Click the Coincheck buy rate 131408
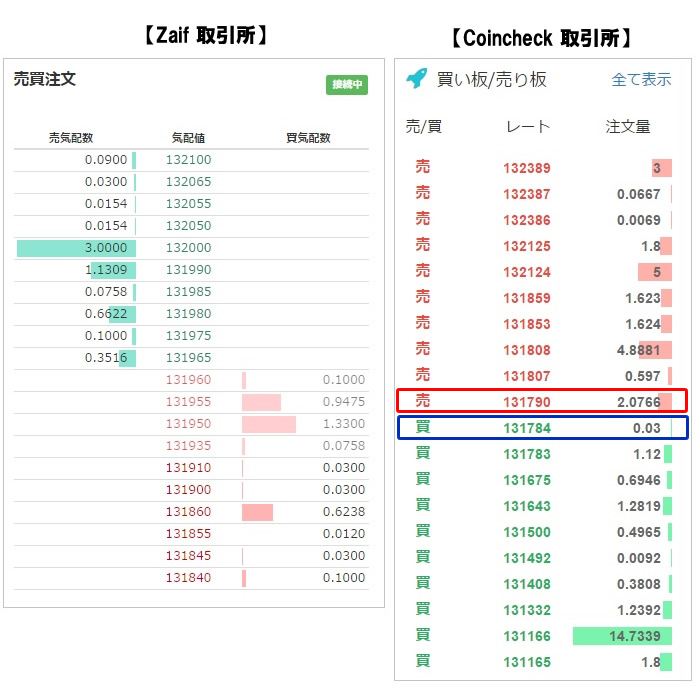Image resolution: width=697 pixels, height=700 pixels. [527, 584]
